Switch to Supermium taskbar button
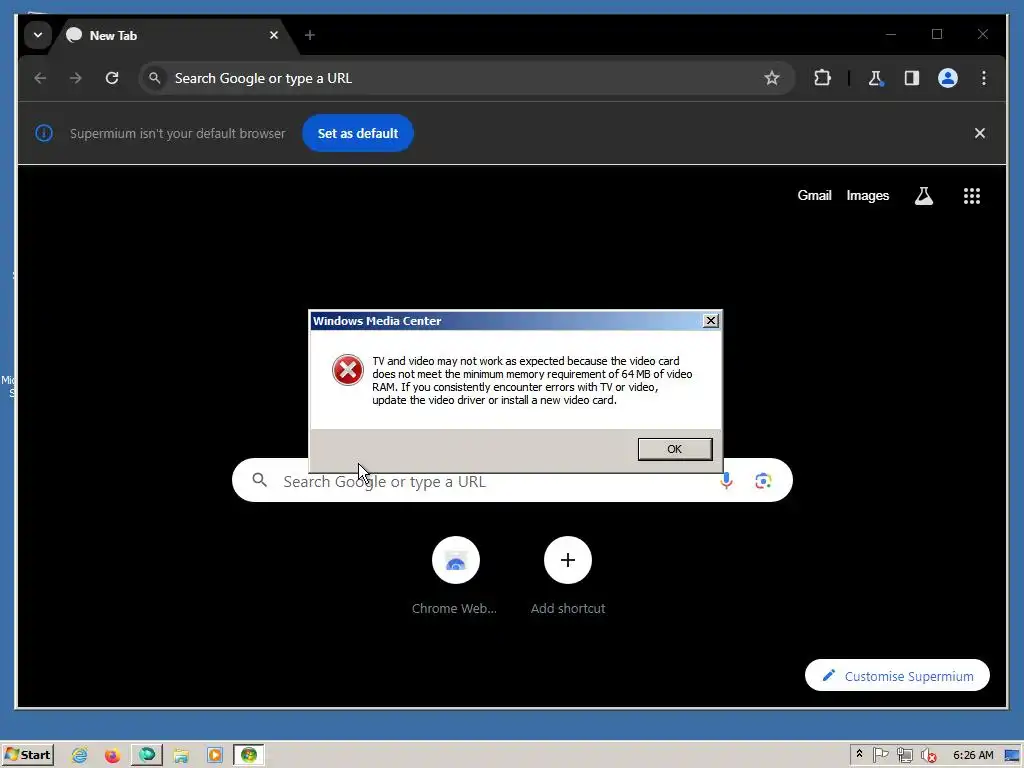The width and height of the screenshot is (1024, 768). click(147, 755)
